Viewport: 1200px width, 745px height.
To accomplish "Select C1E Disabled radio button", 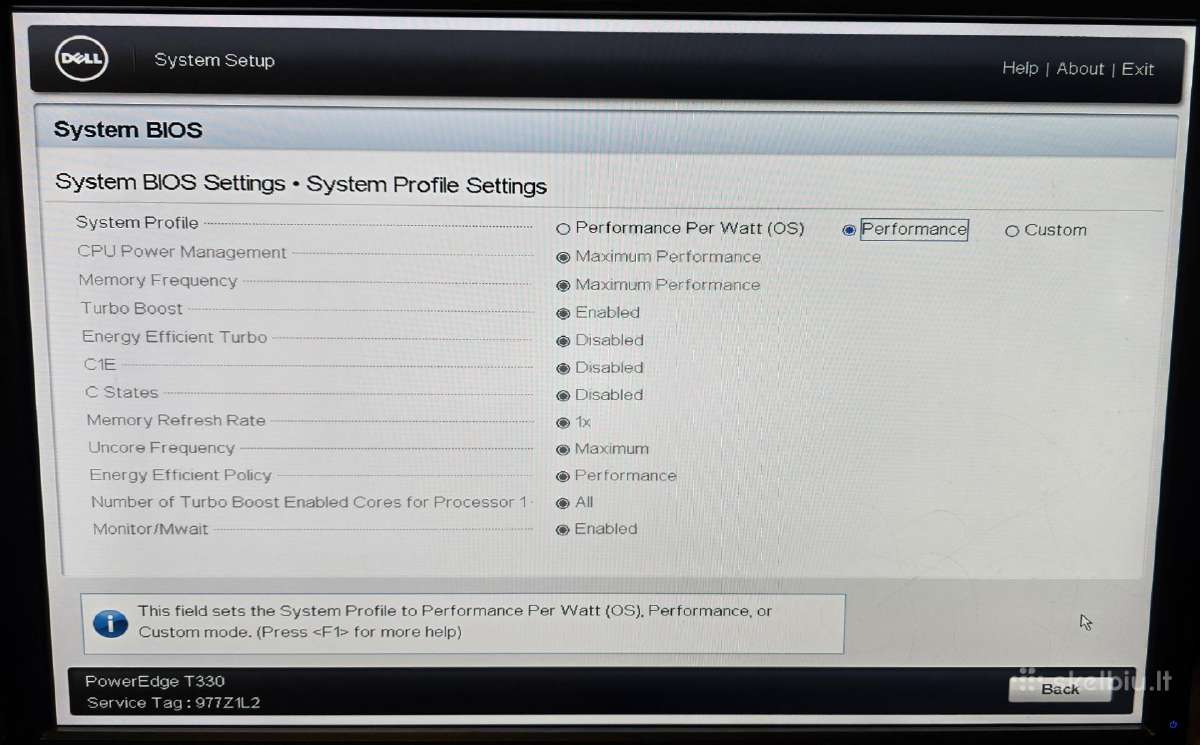I will (563, 368).
